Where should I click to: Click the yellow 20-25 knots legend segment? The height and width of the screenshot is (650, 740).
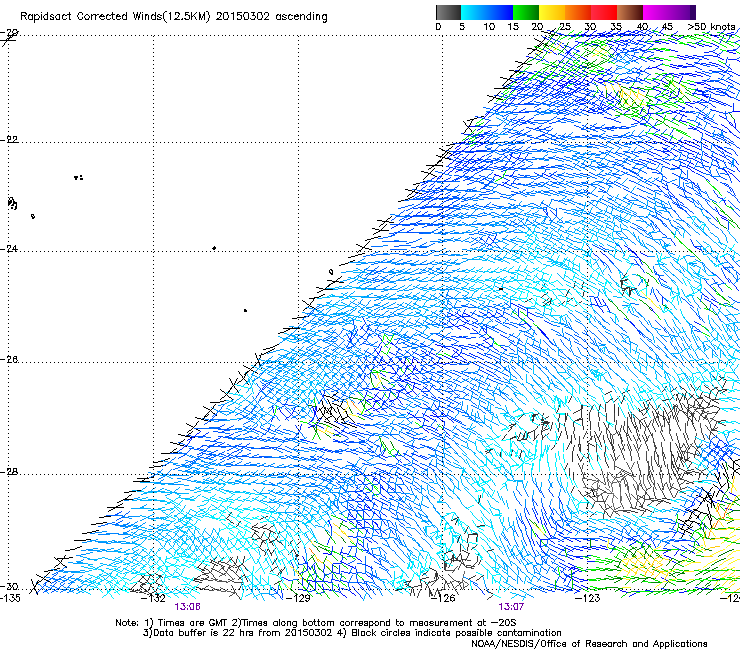coord(552,12)
